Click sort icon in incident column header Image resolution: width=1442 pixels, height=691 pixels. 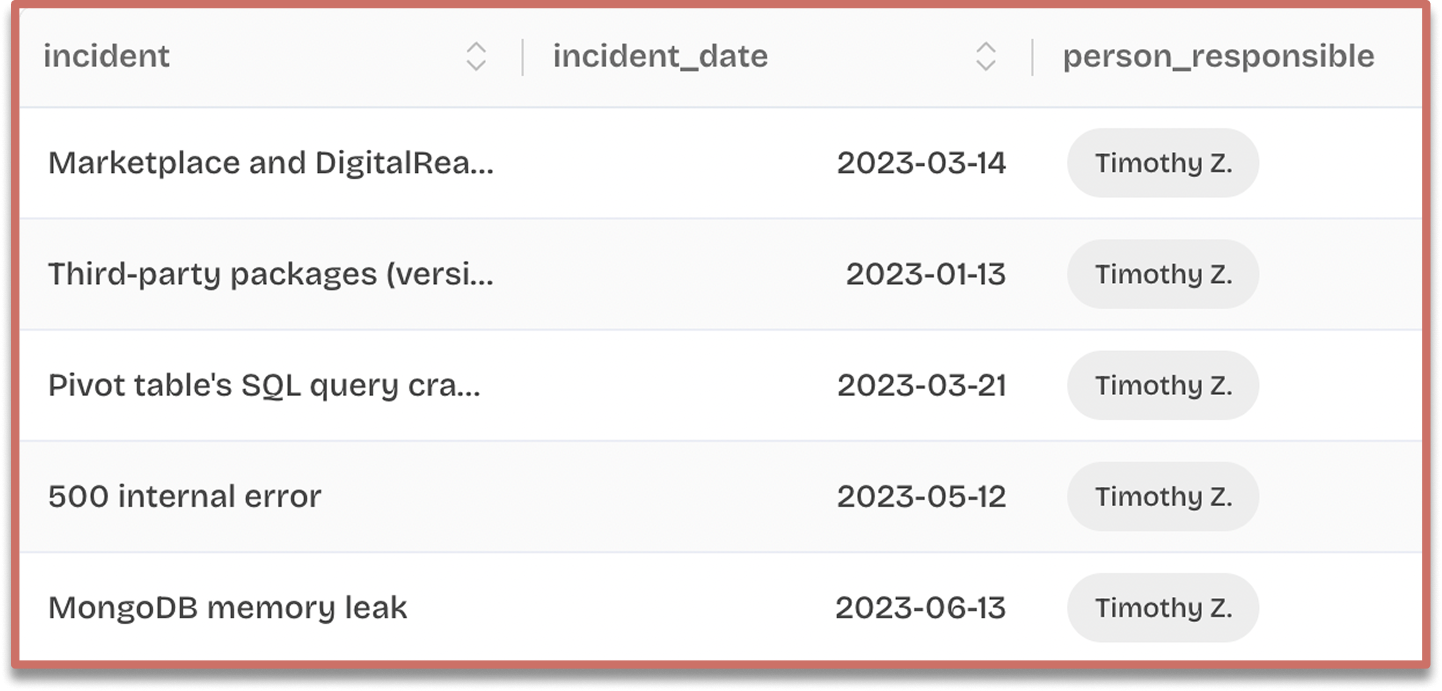(476, 57)
